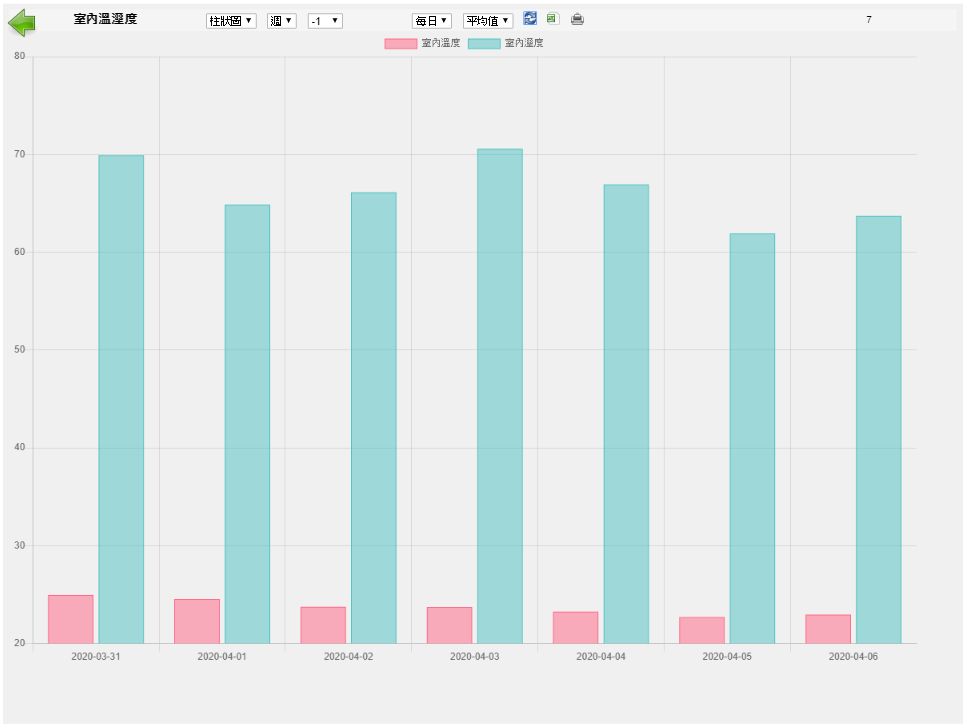Image resolution: width=967 pixels, height=728 pixels.
Task: Print the chart using the printer icon
Action: [577, 19]
